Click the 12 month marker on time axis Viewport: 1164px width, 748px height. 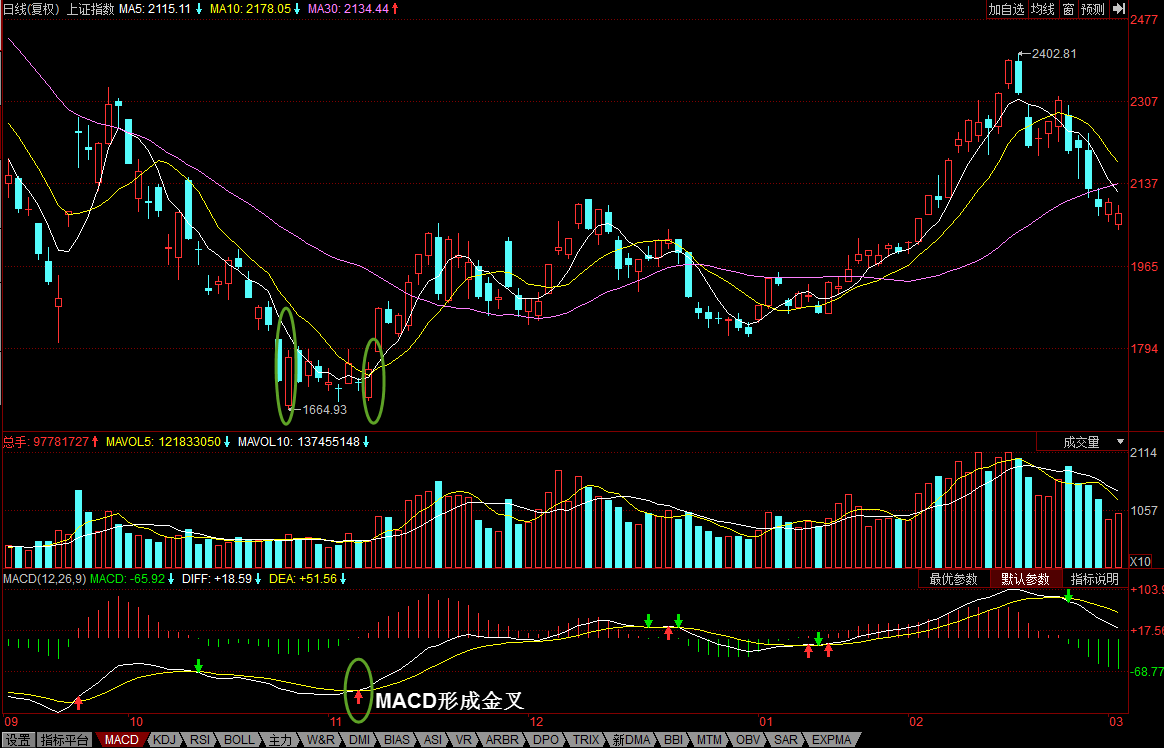coord(536,721)
